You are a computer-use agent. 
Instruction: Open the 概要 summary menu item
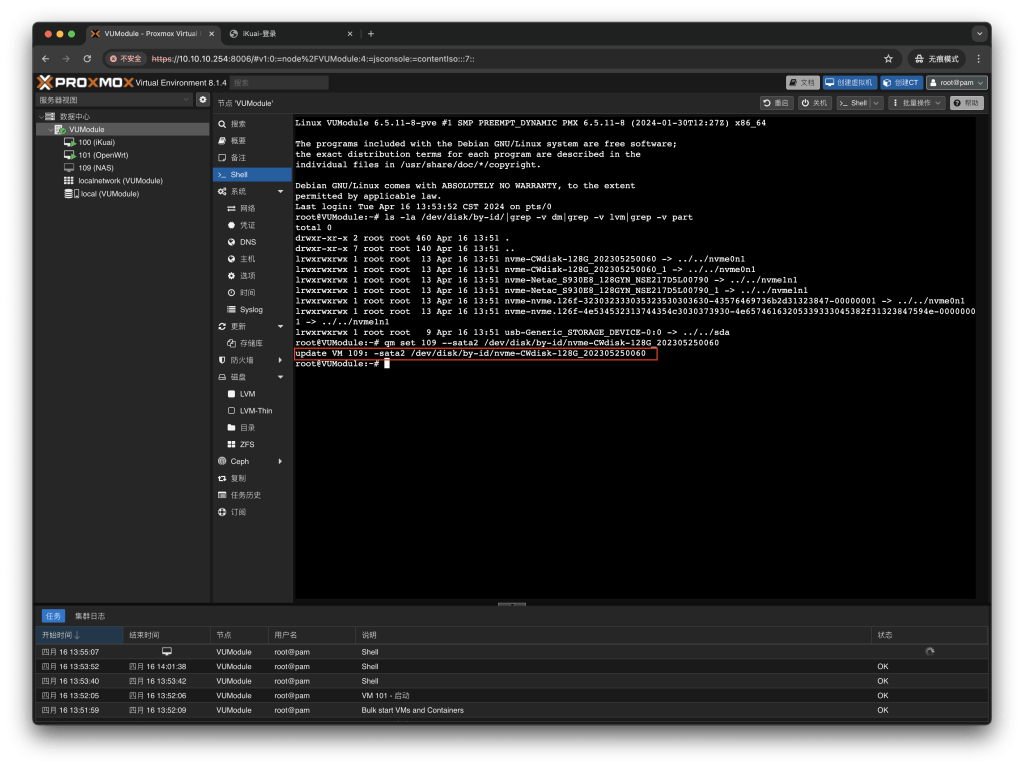(238, 141)
